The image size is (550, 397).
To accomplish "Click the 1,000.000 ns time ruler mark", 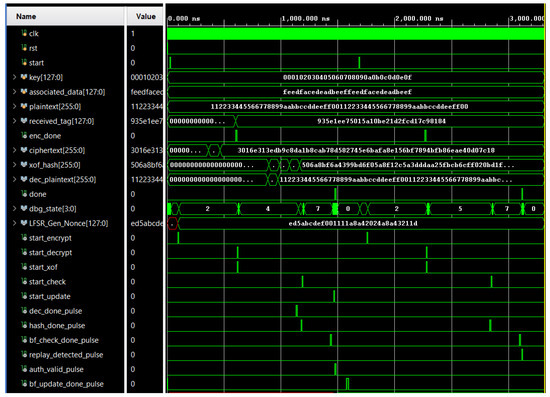I will point(306,18).
